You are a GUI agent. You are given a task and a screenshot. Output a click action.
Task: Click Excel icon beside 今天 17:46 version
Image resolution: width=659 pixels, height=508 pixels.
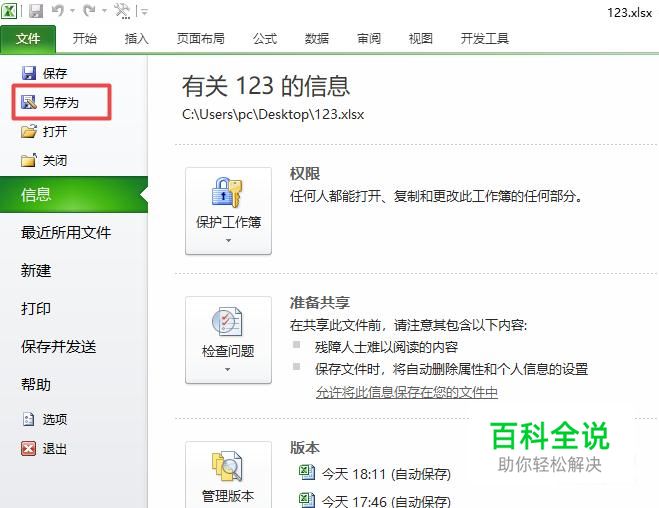tap(307, 499)
